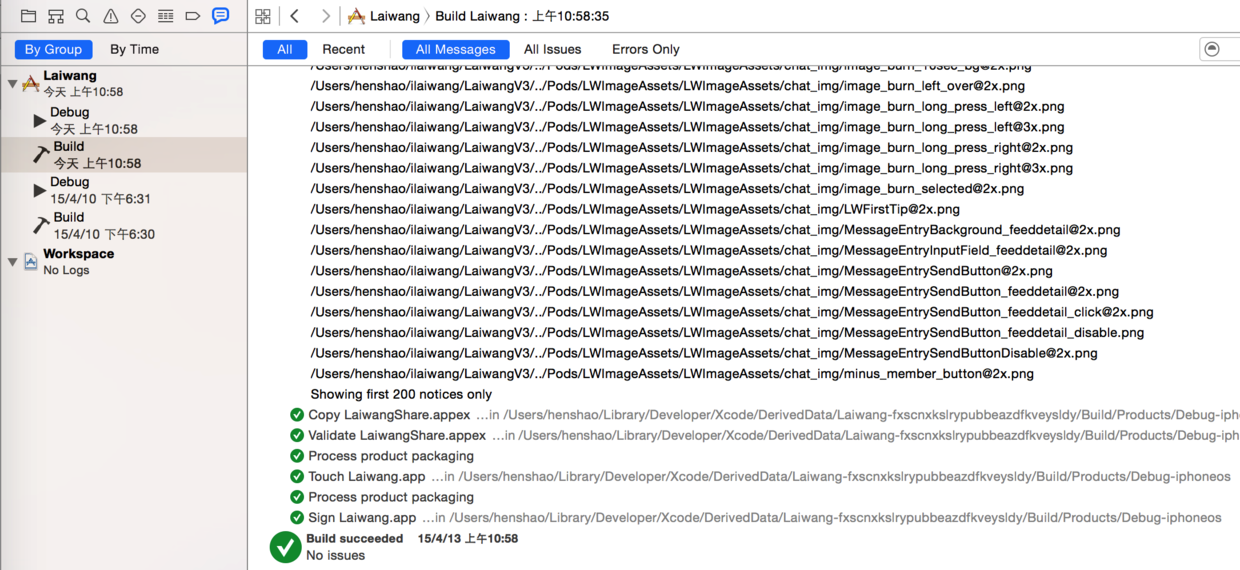This screenshot has width=1240, height=570.
Task: Click the Build succeeded summary text
Action: 355,539
